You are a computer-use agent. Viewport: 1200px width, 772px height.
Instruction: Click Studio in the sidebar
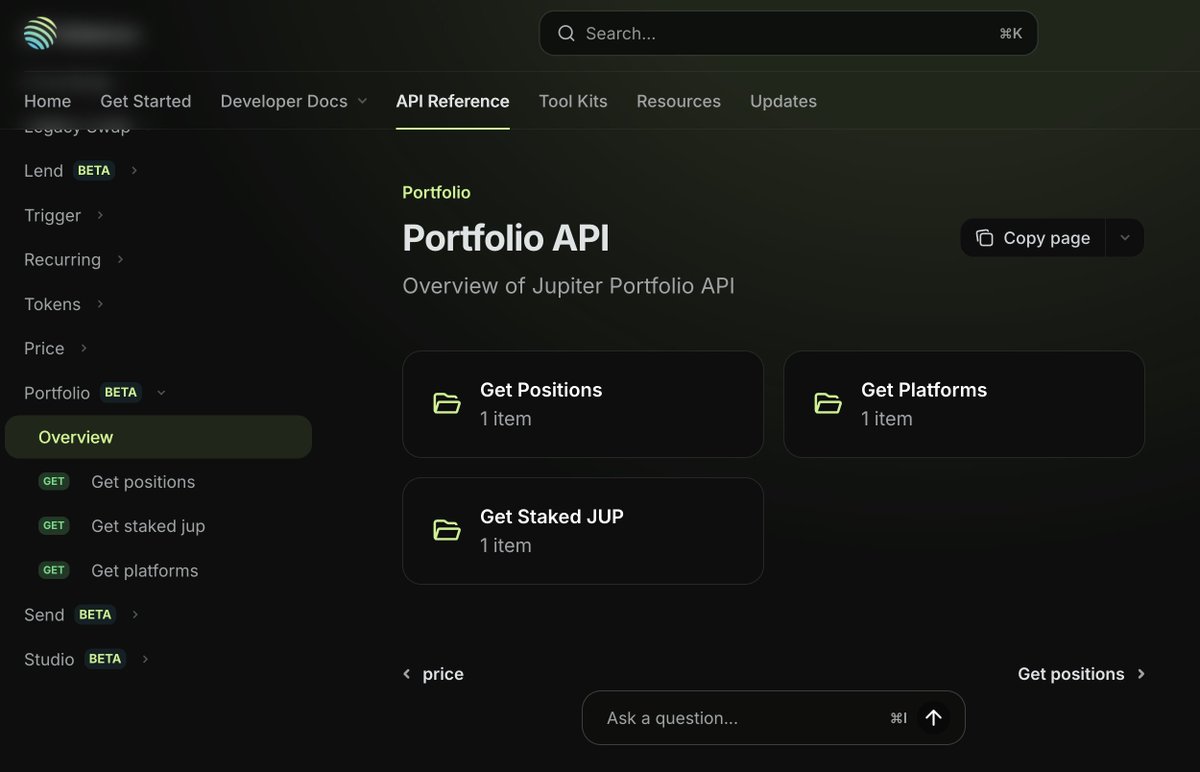pyautogui.click(x=49, y=659)
